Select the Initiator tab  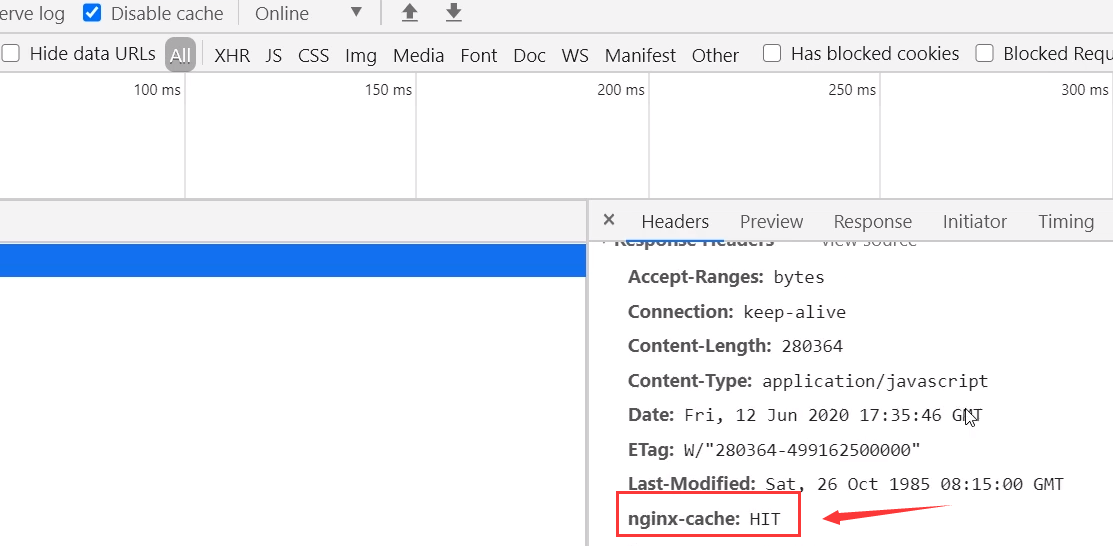tap(975, 222)
